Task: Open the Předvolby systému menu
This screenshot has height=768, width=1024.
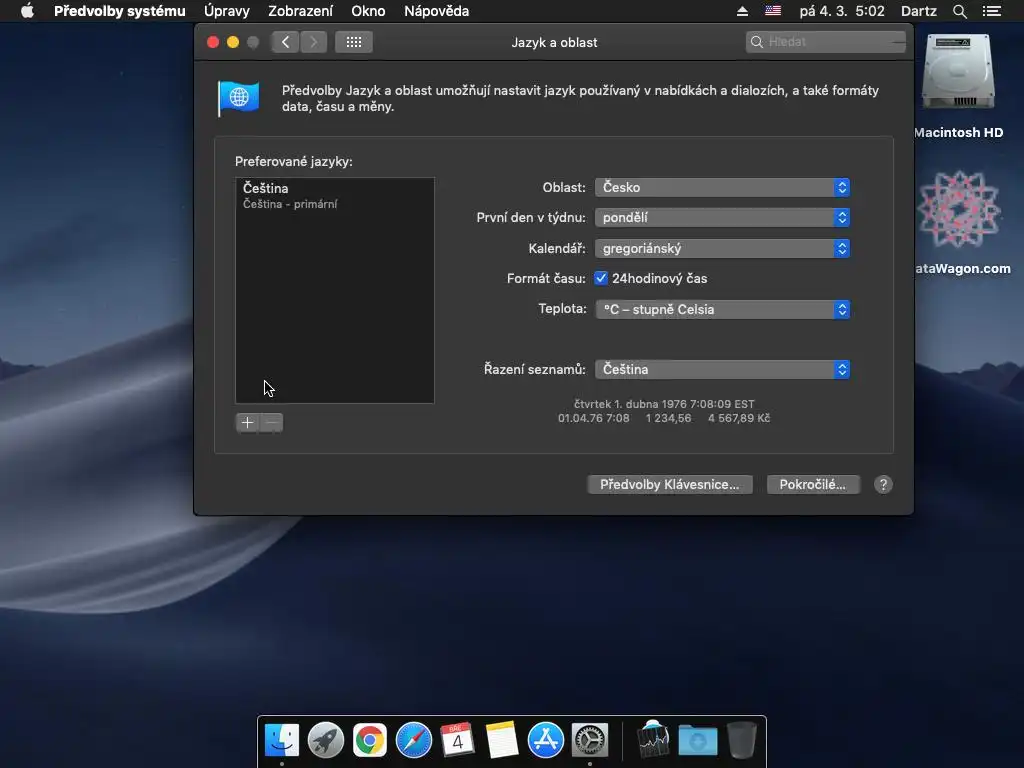Action: point(120,11)
